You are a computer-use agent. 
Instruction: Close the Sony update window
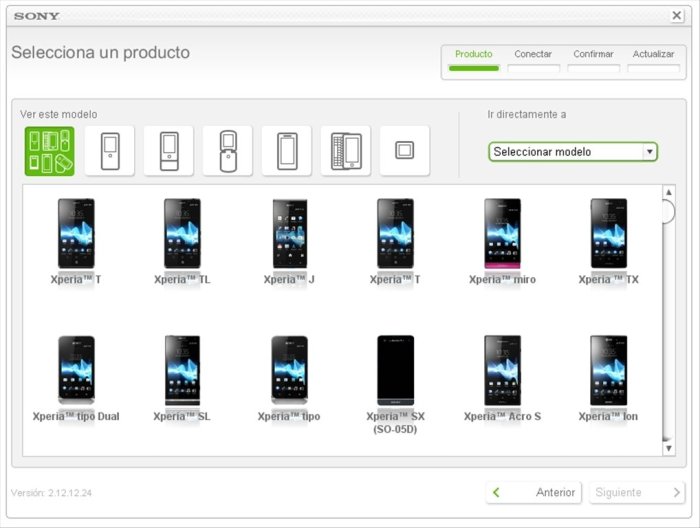point(676,16)
